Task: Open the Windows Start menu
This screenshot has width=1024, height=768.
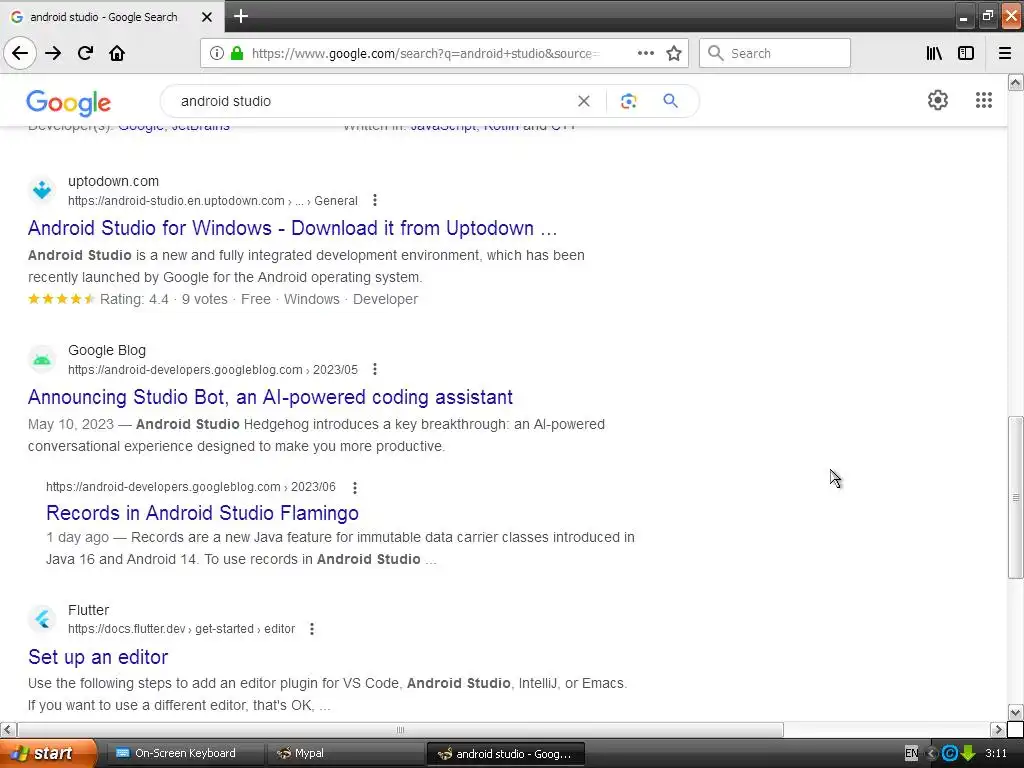Action: pos(47,754)
